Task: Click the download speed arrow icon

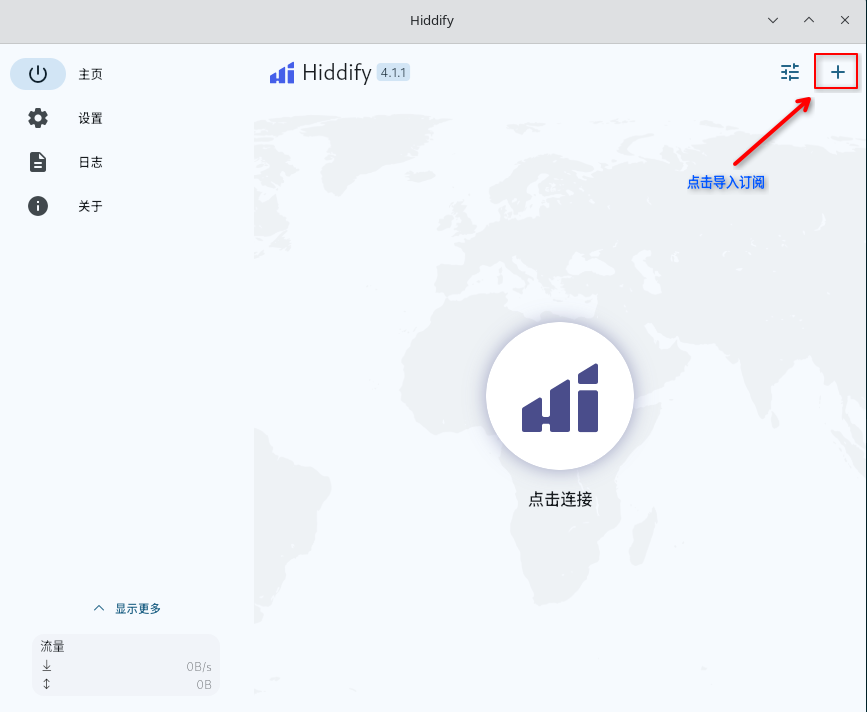Action: pyautogui.click(x=46, y=666)
